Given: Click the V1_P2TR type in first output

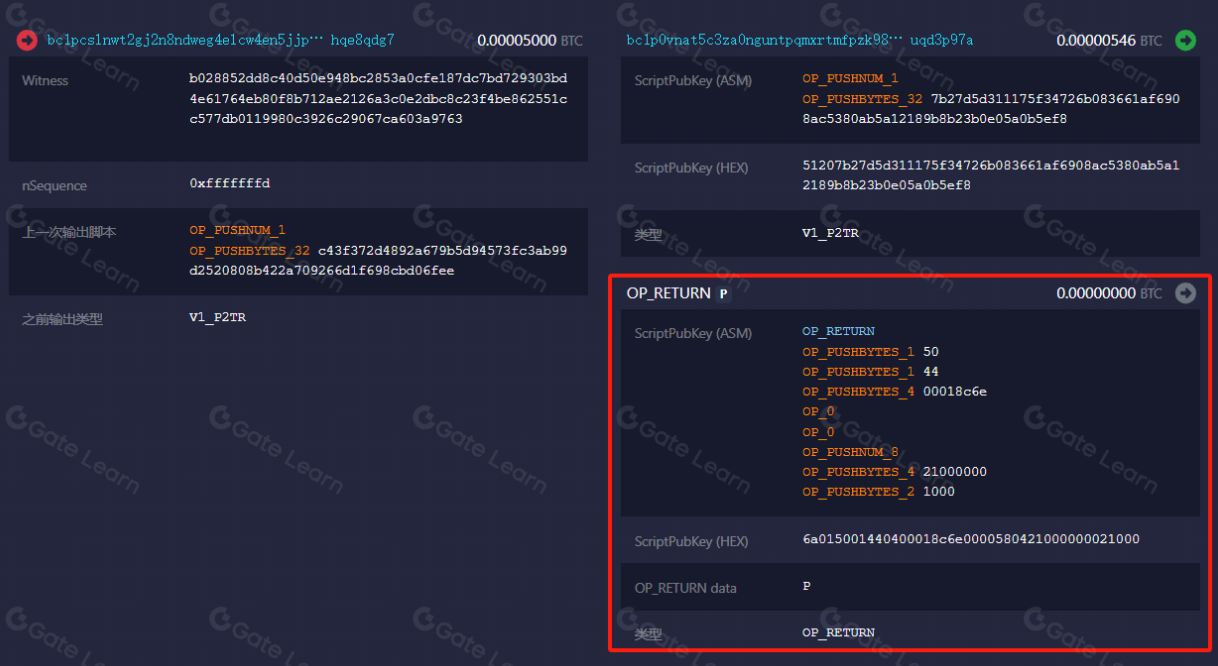Looking at the screenshot, I should point(830,233).
